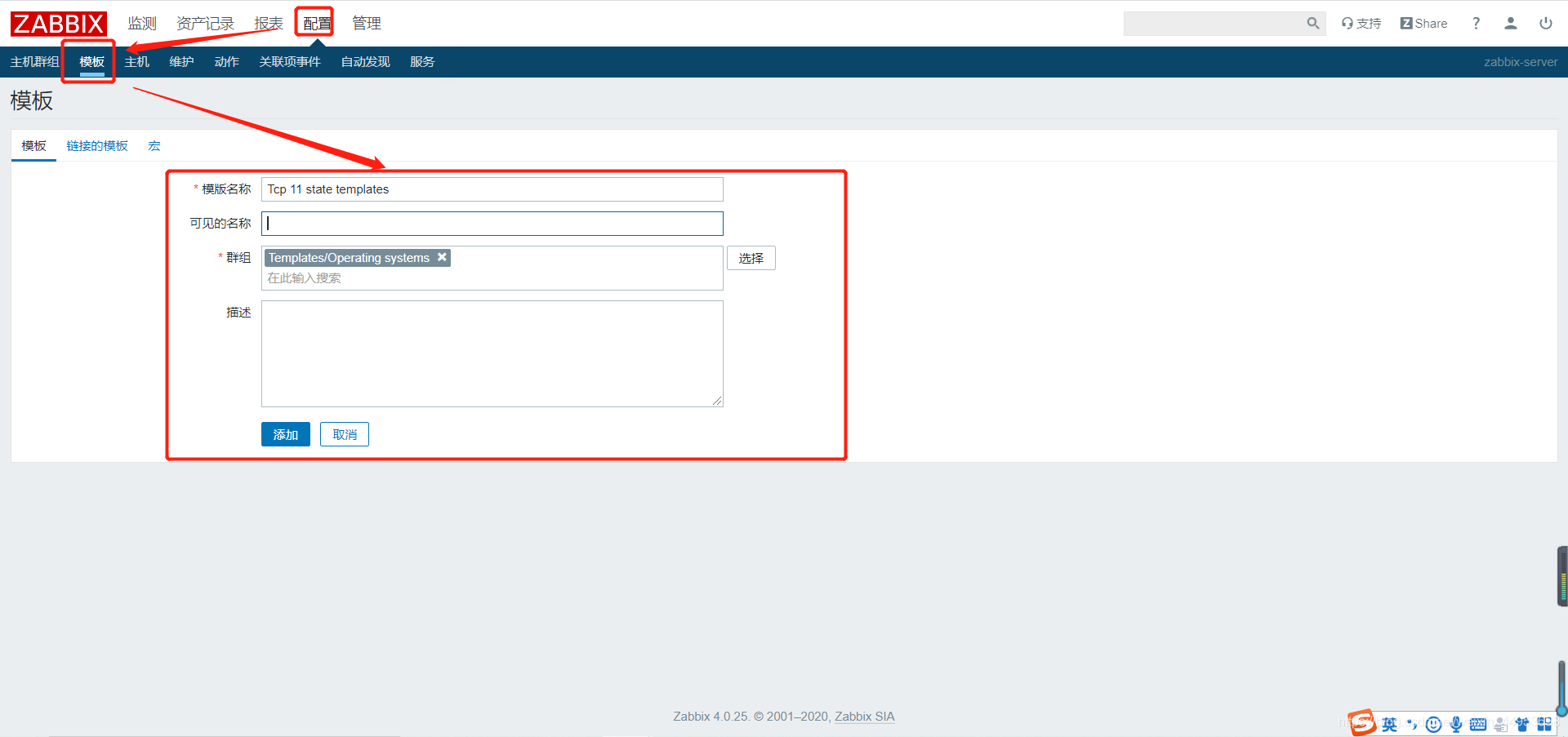This screenshot has width=1568, height=737.
Task: Open the 管理 administration menu
Action: coord(367,24)
